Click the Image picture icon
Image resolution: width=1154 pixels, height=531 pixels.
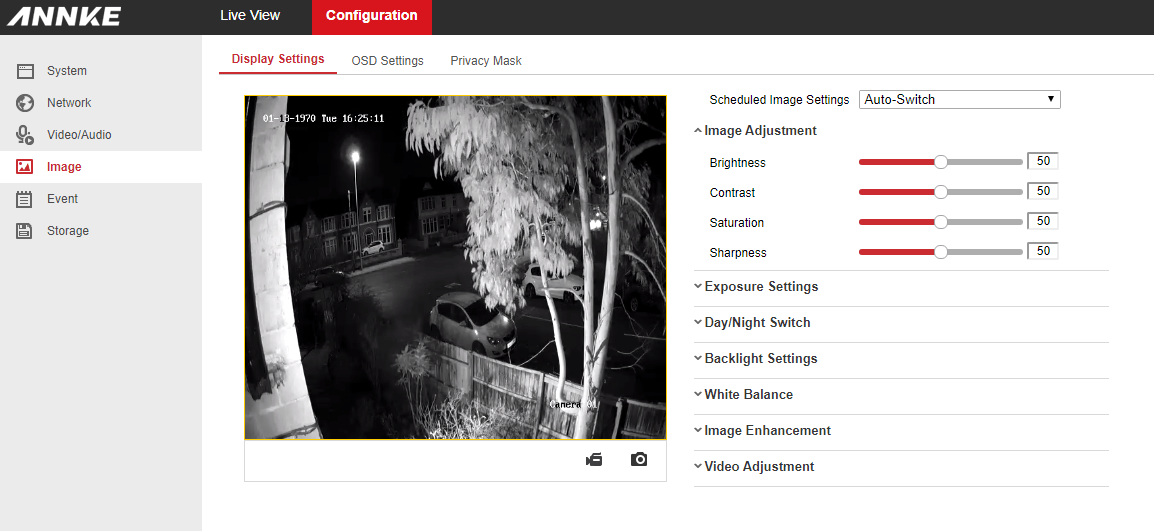tap(26, 167)
